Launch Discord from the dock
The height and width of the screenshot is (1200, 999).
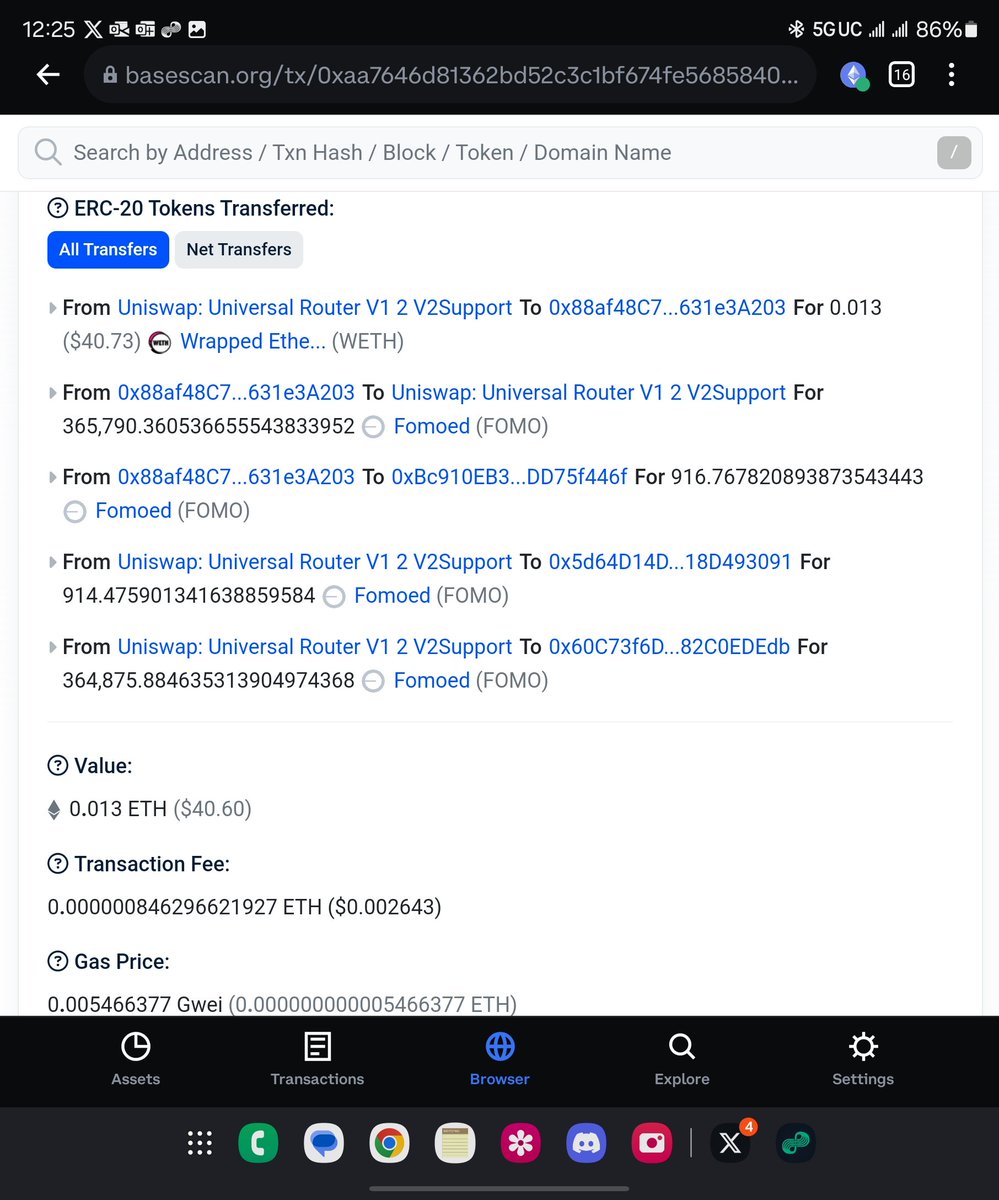click(586, 1143)
